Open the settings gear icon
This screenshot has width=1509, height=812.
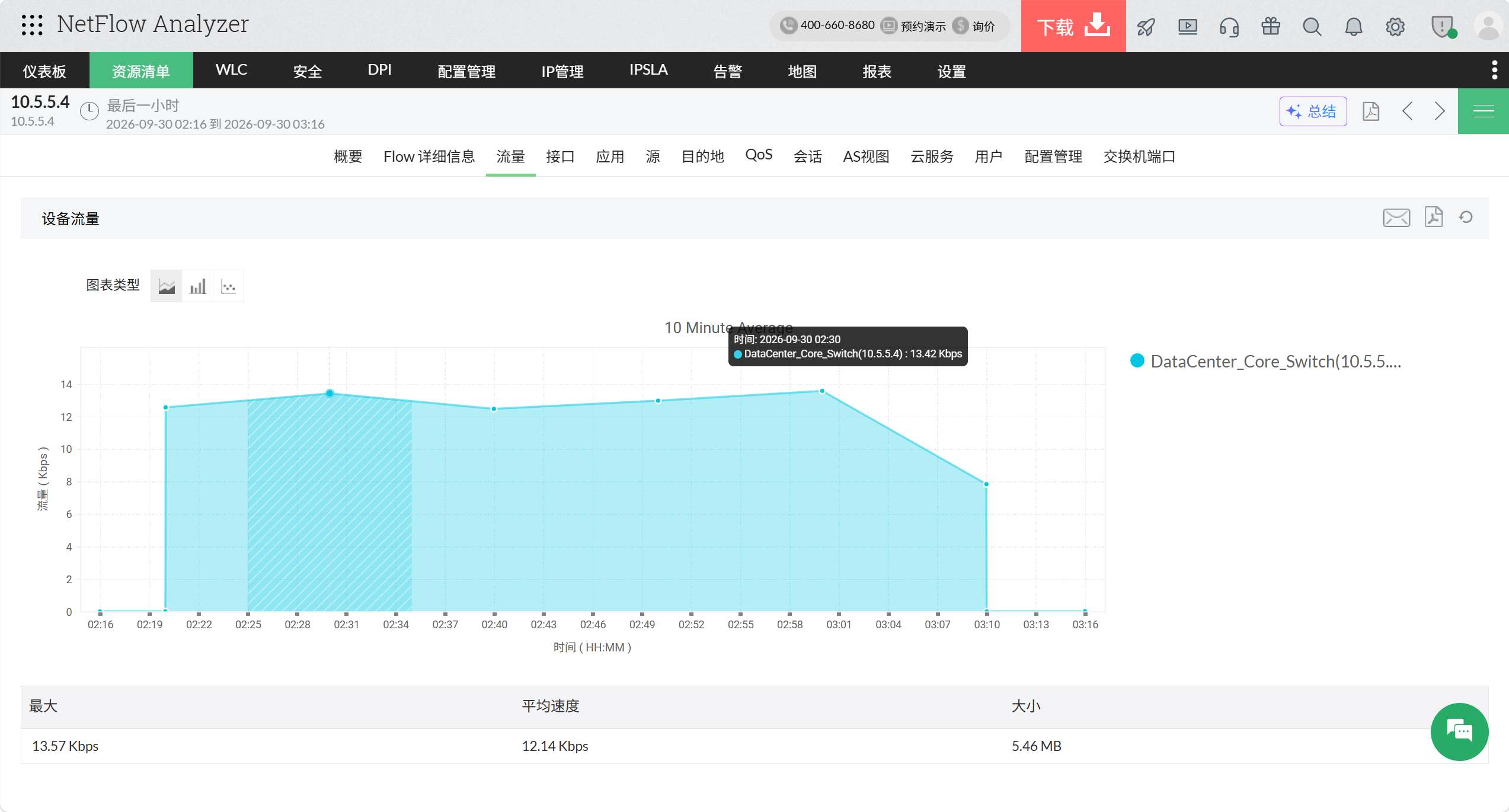pyautogui.click(x=1395, y=27)
